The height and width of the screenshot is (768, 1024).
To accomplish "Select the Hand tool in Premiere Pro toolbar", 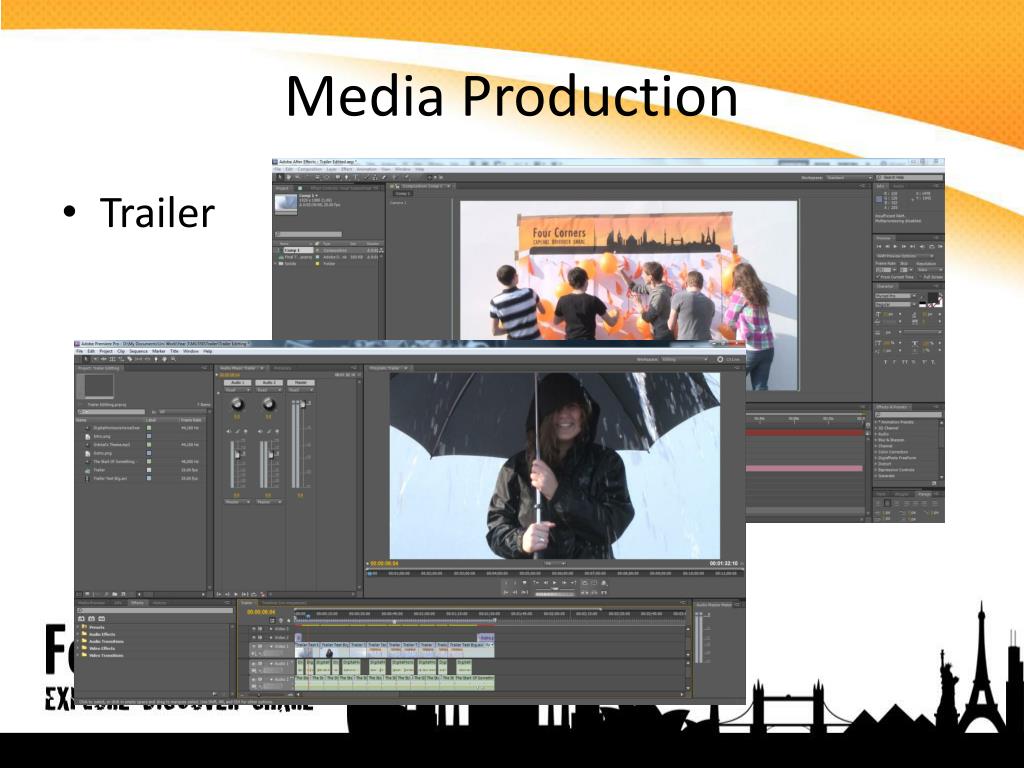I will point(165,359).
